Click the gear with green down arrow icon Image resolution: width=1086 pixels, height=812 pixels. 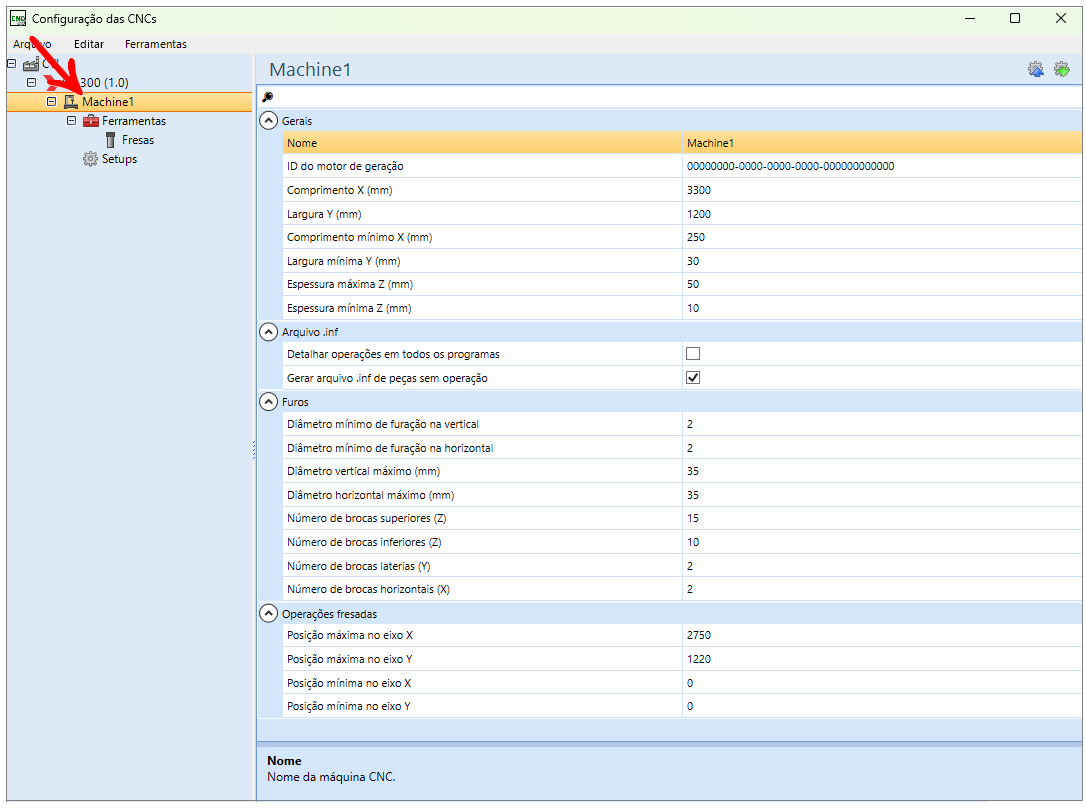pyautogui.click(x=1061, y=69)
